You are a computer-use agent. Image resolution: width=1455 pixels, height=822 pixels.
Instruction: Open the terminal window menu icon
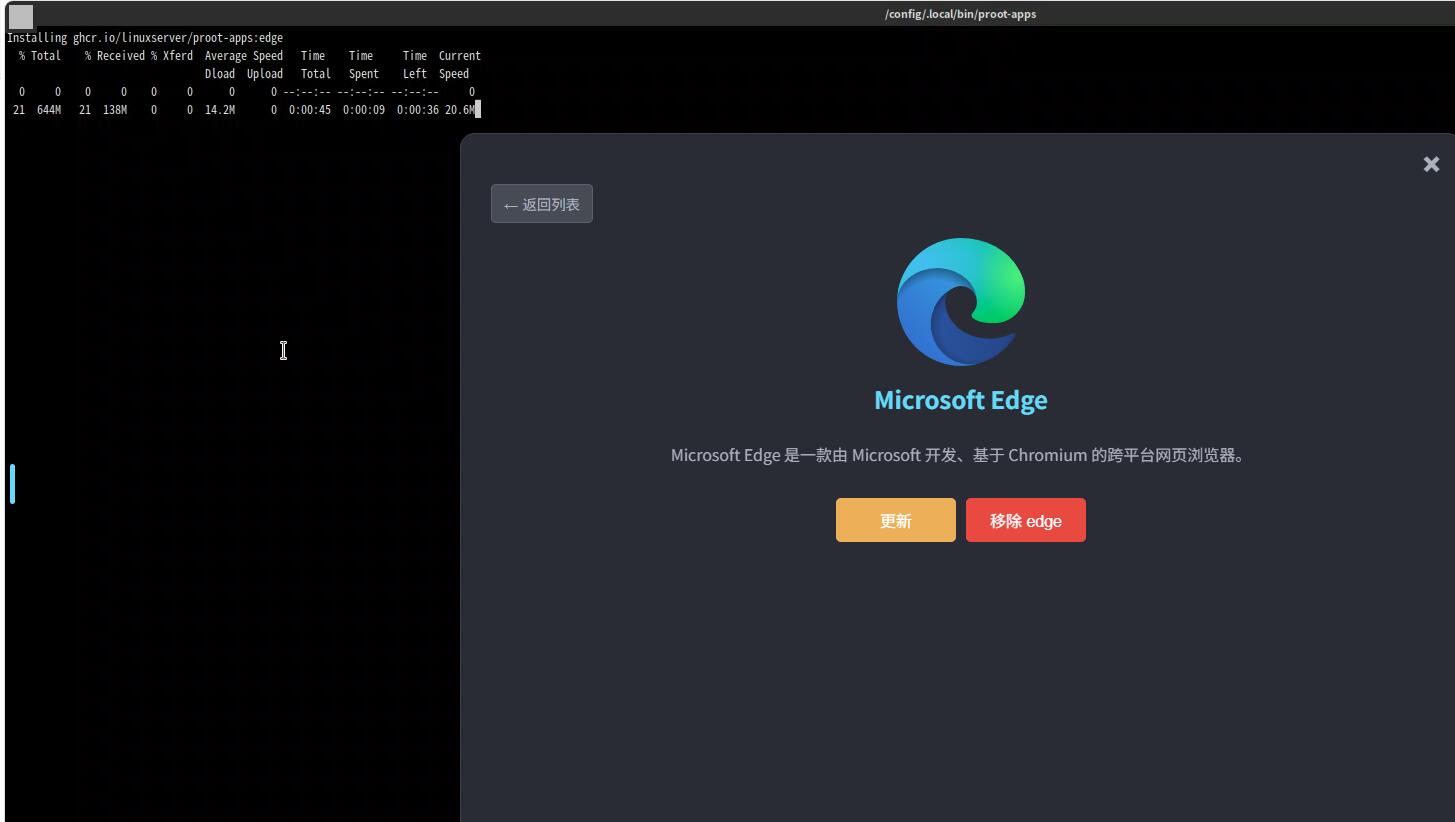click(x=20, y=15)
